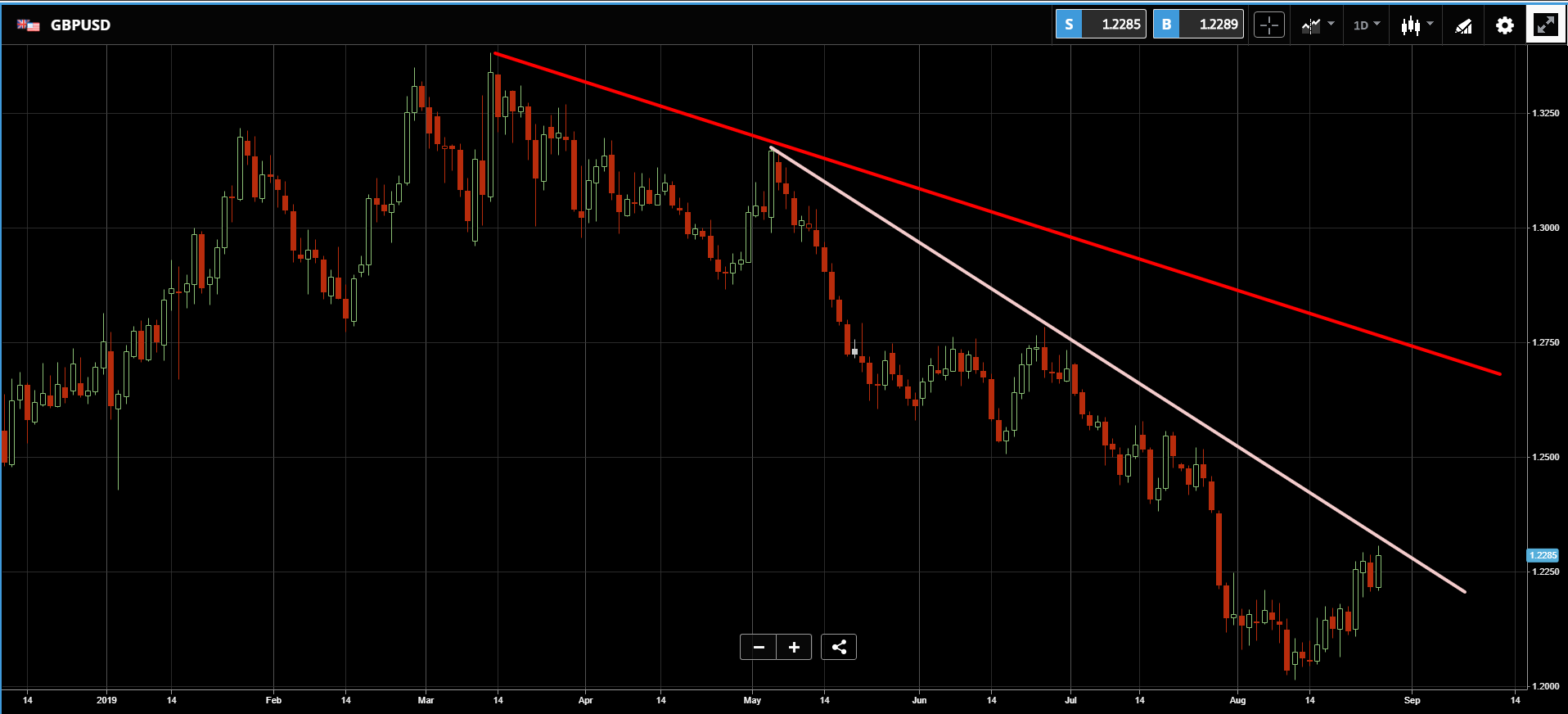This screenshot has width=1568, height=714.
Task: Zoom out the chart with minus button
Action: [759, 647]
